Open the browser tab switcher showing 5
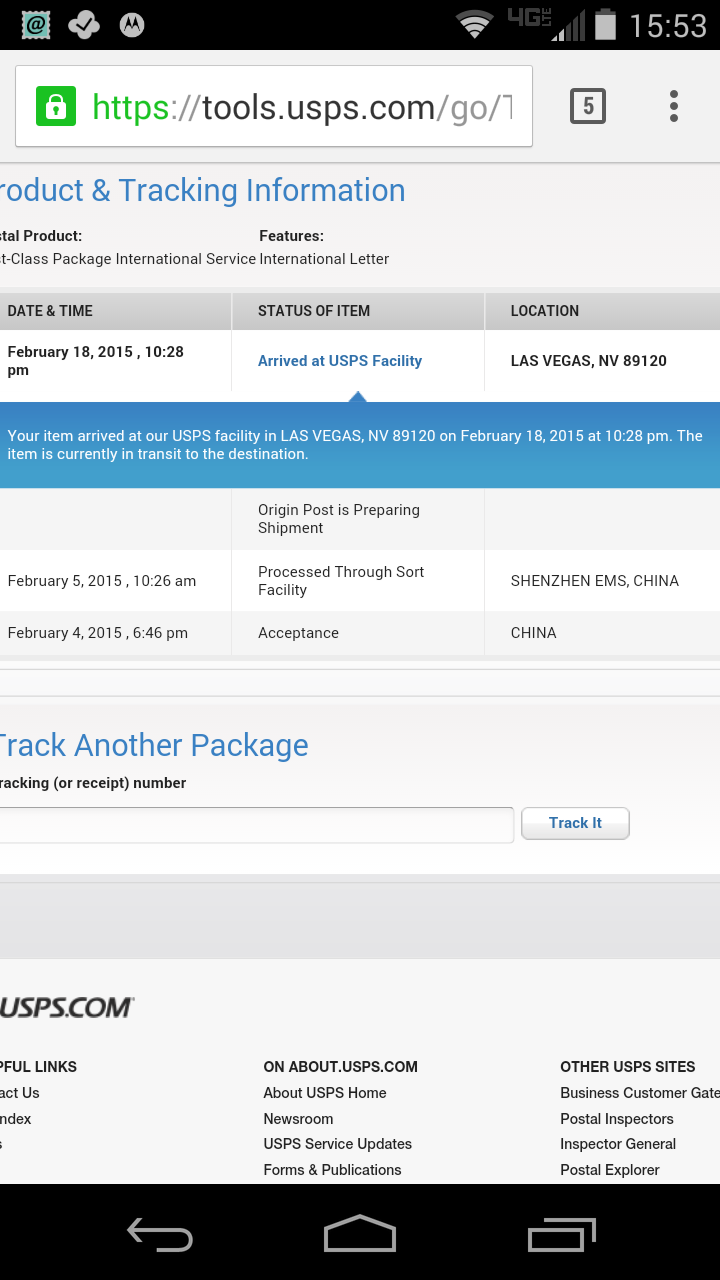 (588, 106)
